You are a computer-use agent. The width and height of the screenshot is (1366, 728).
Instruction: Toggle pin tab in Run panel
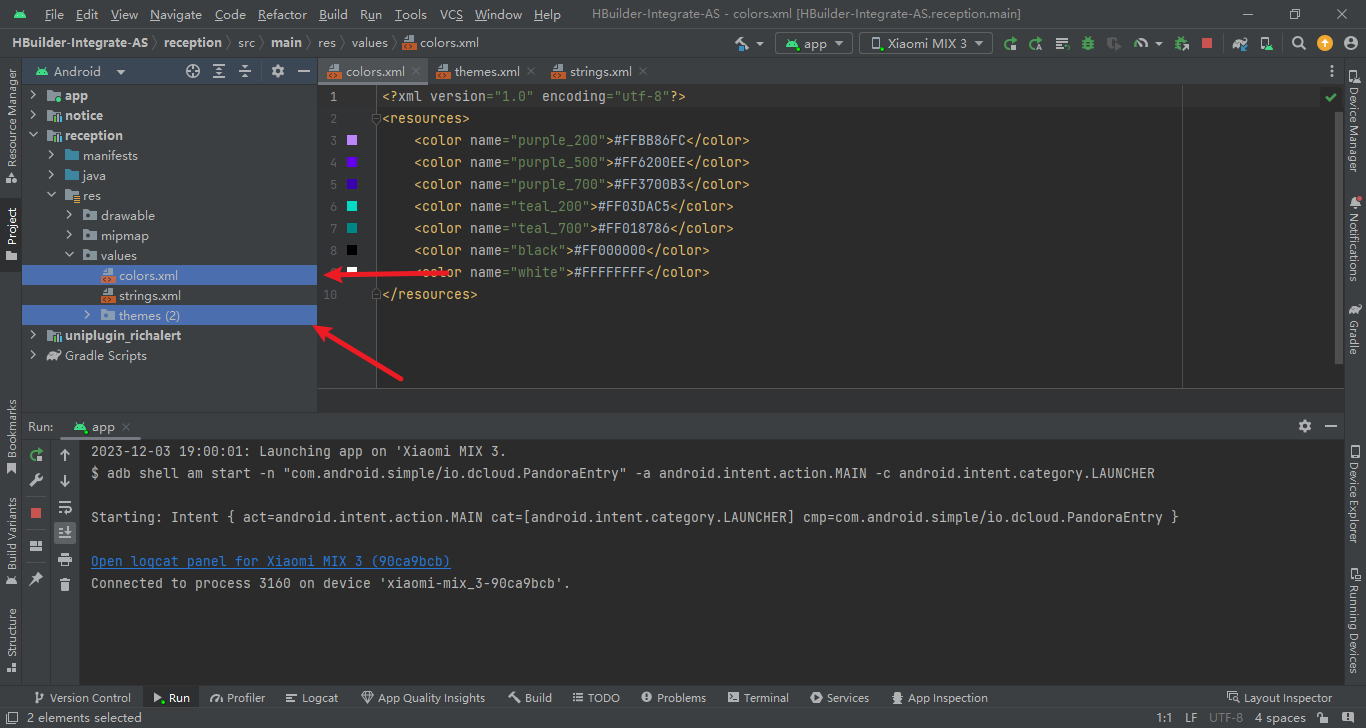click(36, 579)
